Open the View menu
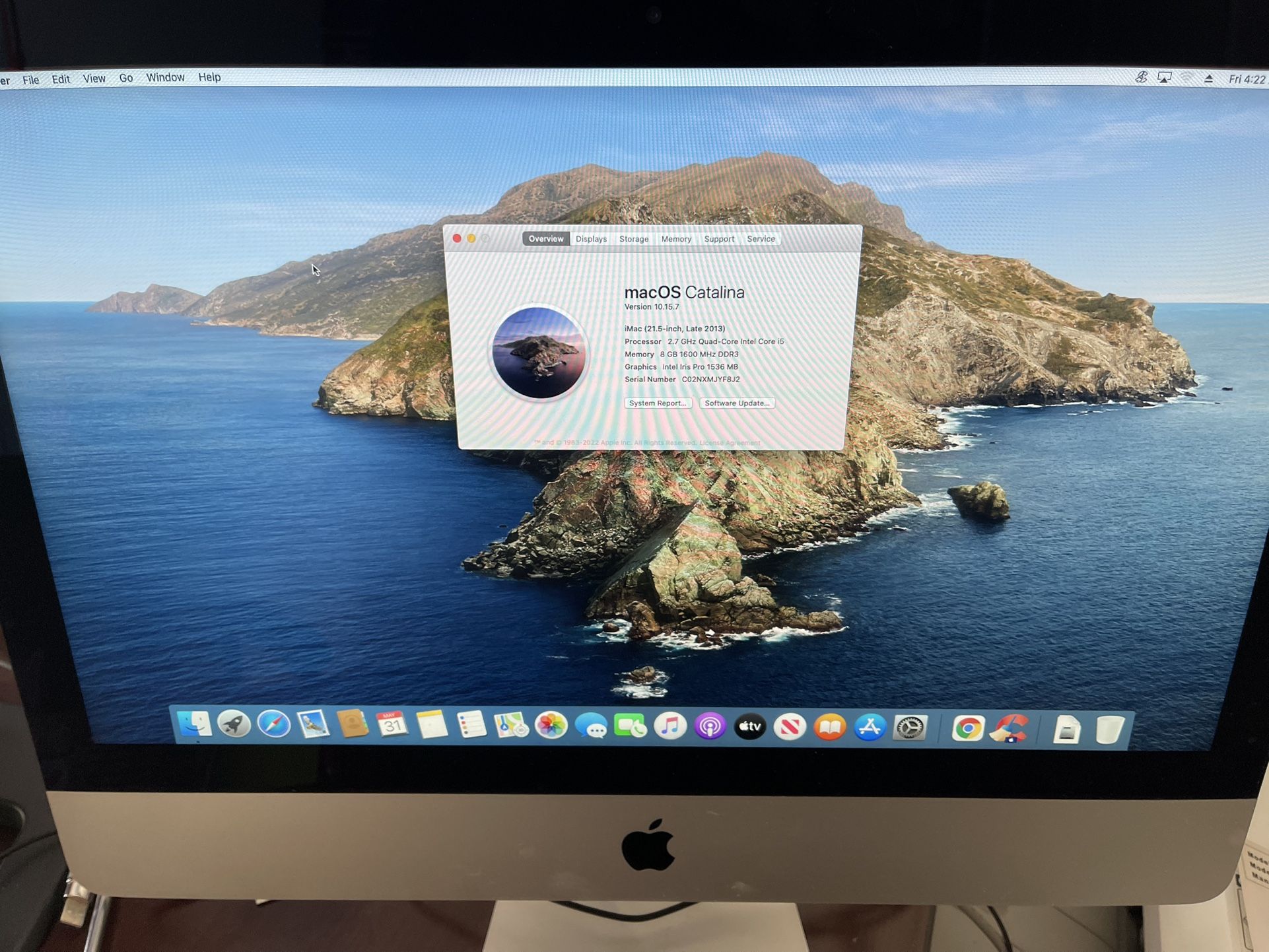 [x=94, y=78]
